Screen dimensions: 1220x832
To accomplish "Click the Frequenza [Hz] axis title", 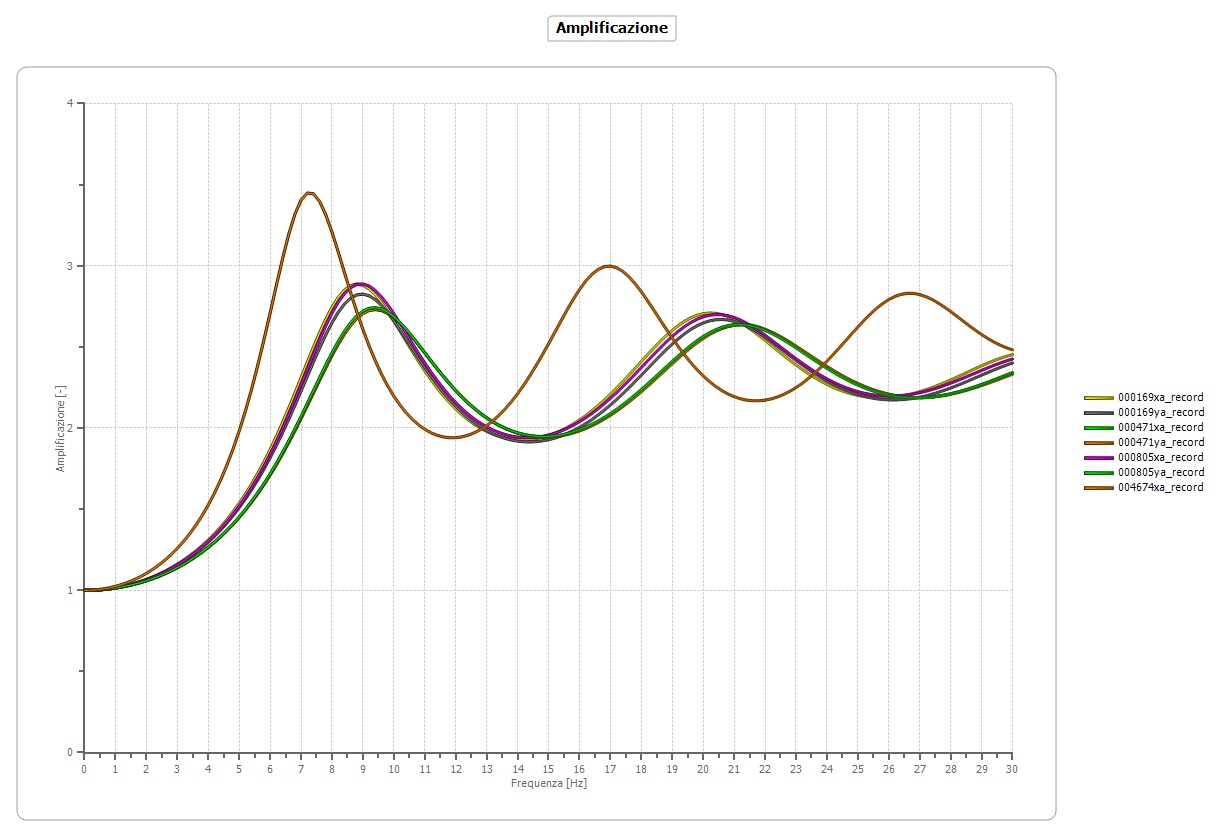I will [548, 783].
